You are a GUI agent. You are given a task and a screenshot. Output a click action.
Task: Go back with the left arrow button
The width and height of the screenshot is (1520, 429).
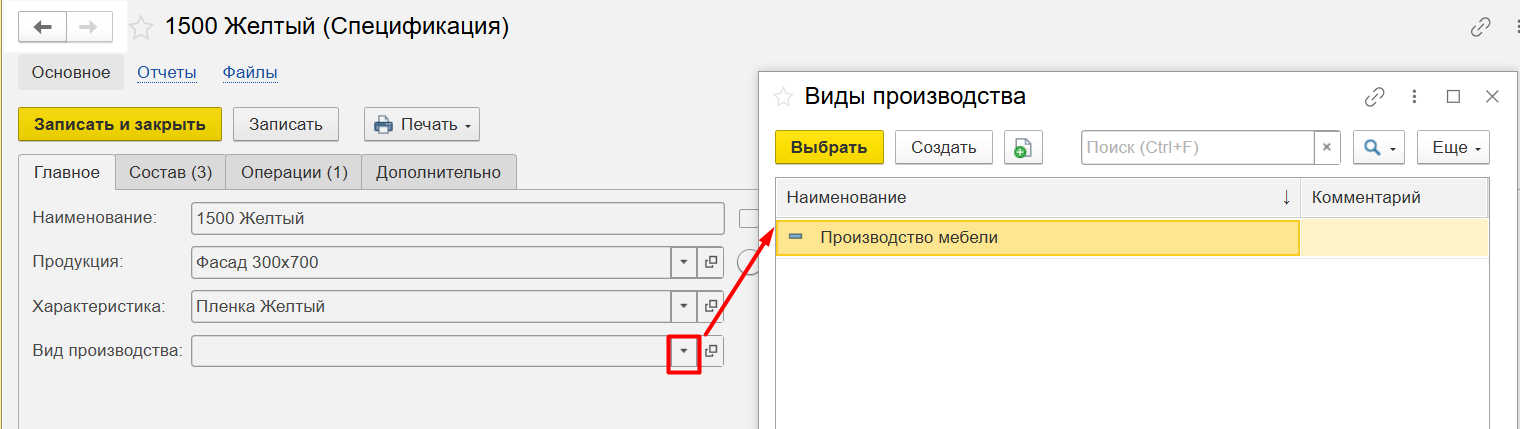(44, 27)
